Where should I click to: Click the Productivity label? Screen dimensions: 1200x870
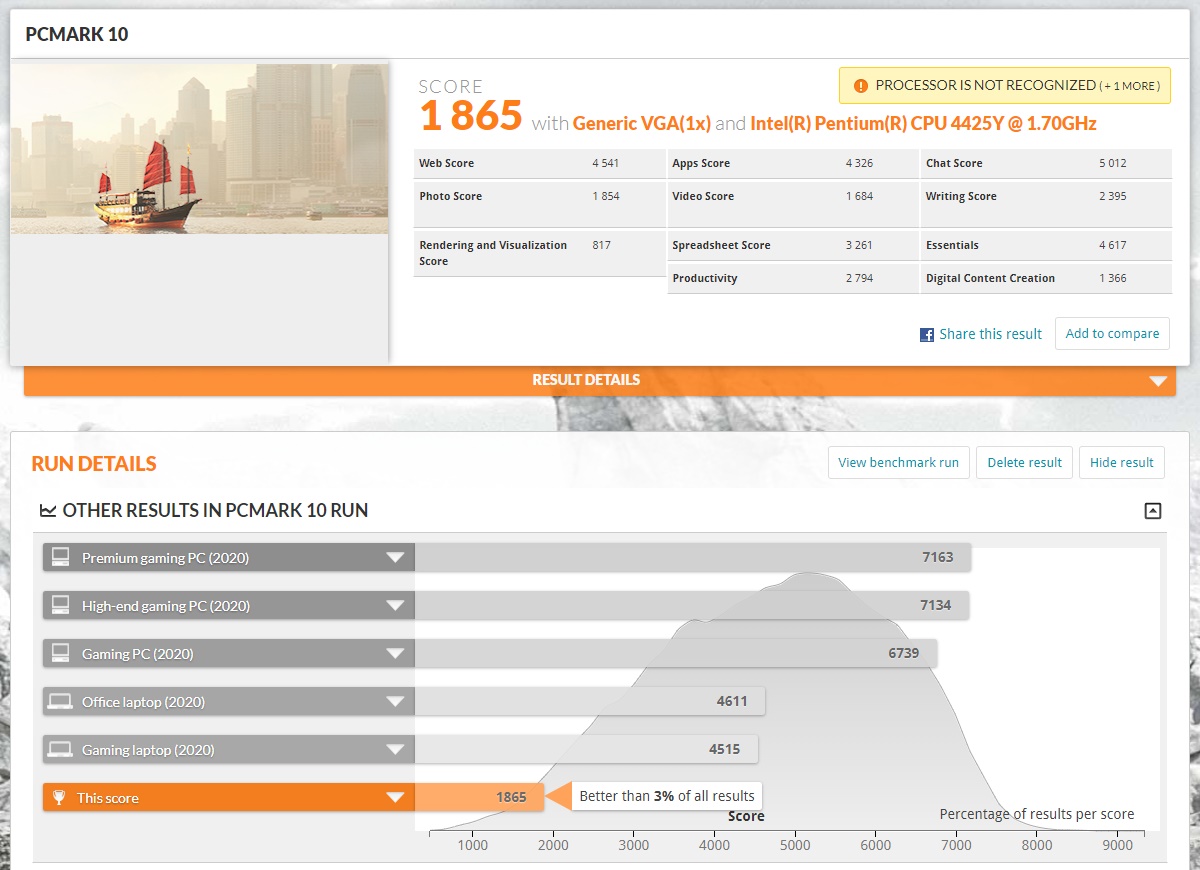click(705, 278)
